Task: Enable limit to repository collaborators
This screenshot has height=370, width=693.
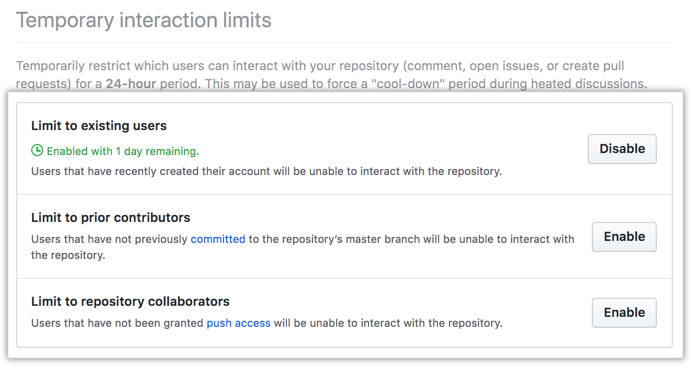Action: [624, 313]
